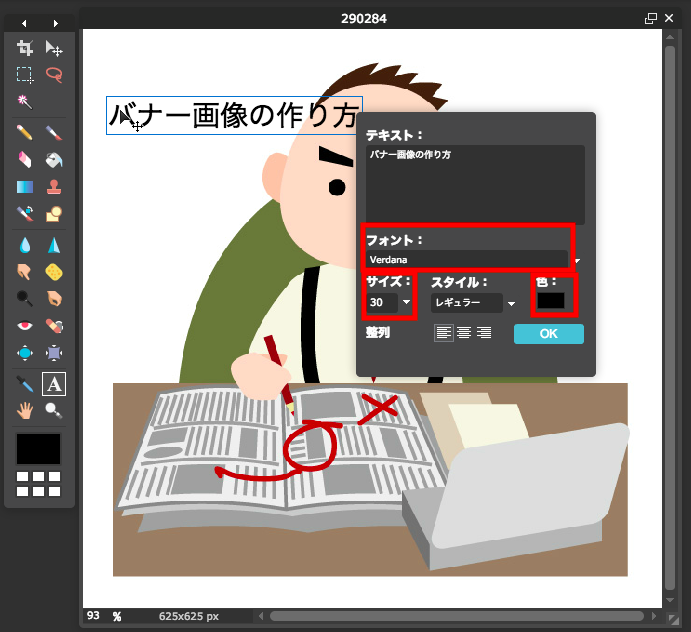Select the Drawing shape tool
Viewport: 691px width, 632px height.
click(54, 214)
